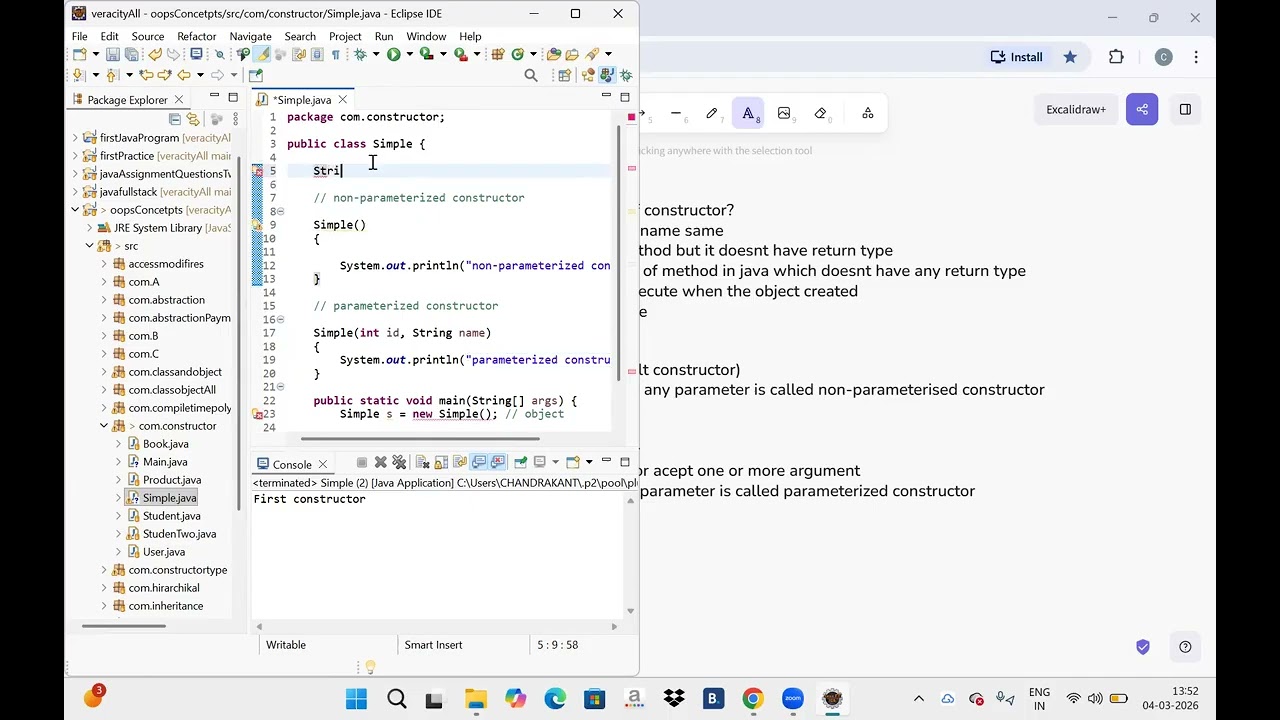Open the Project menu
The image size is (1280, 720).
(345, 36)
